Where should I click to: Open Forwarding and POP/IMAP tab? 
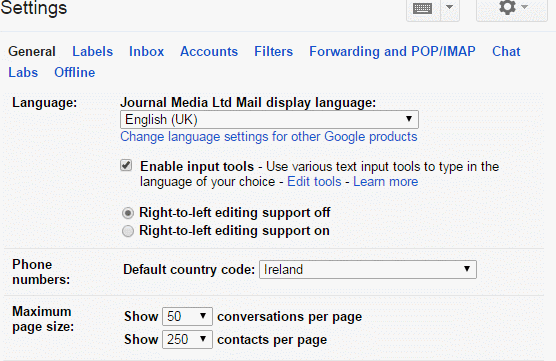pyautogui.click(x=392, y=51)
